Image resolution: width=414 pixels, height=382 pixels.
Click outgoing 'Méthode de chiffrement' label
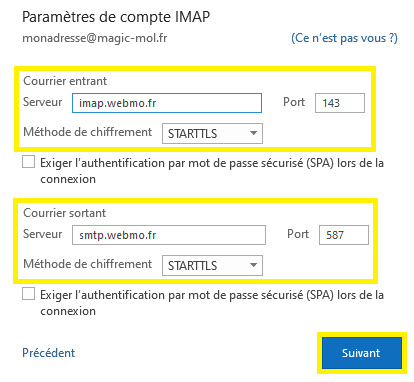(88, 264)
